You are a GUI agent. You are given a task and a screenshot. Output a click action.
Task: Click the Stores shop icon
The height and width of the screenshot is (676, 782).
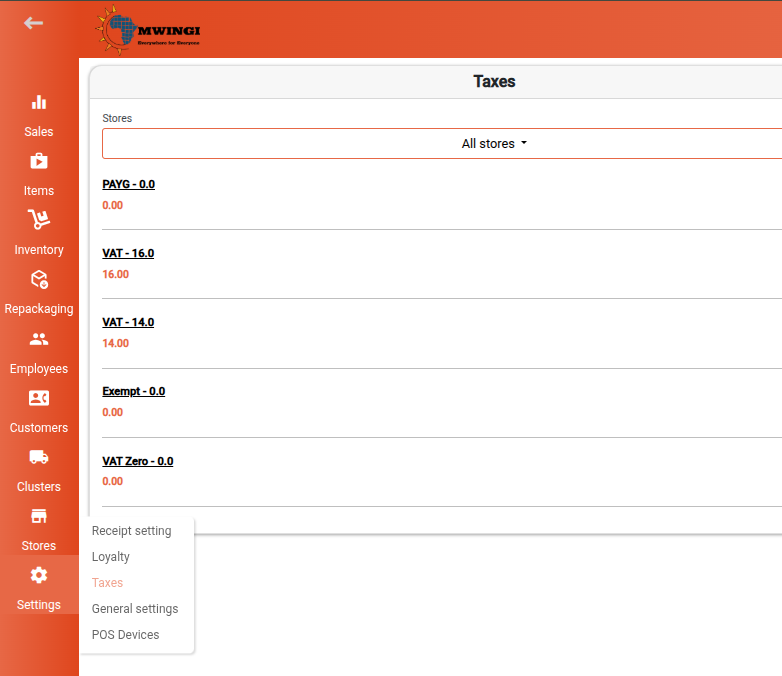click(39, 516)
